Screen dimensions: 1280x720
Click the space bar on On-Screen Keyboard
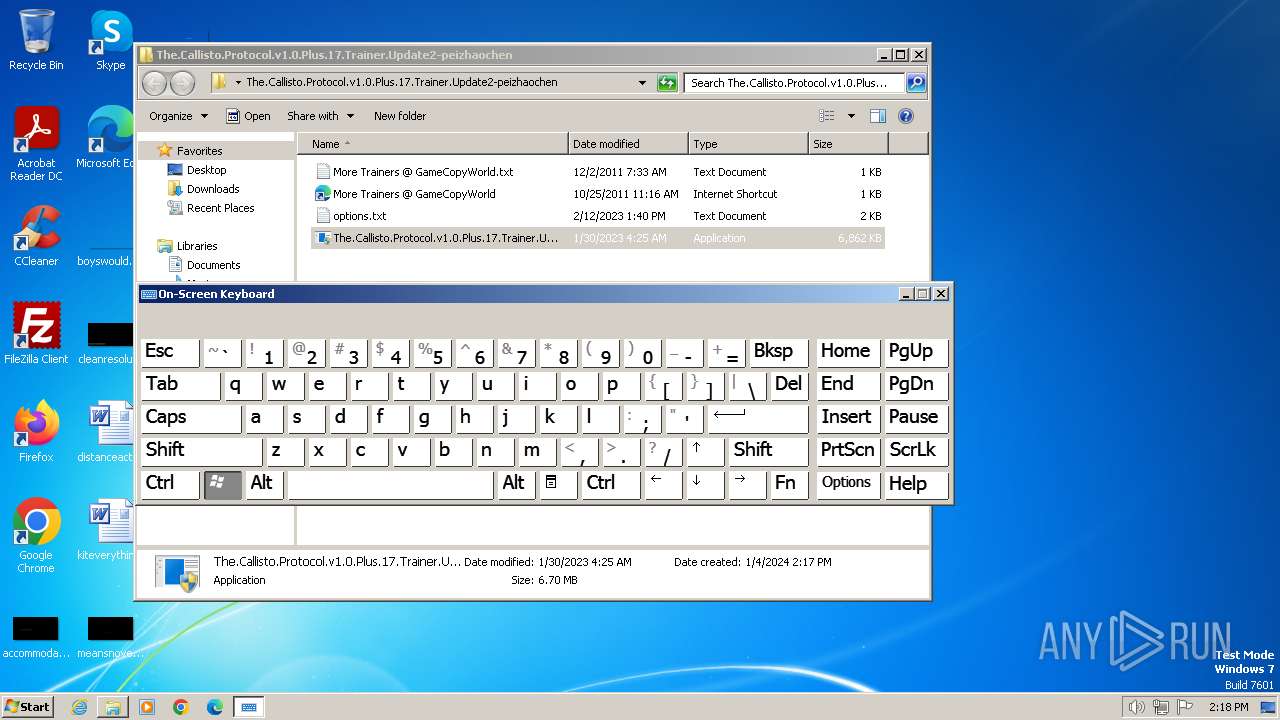pyautogui.click(x=391, y=484)
